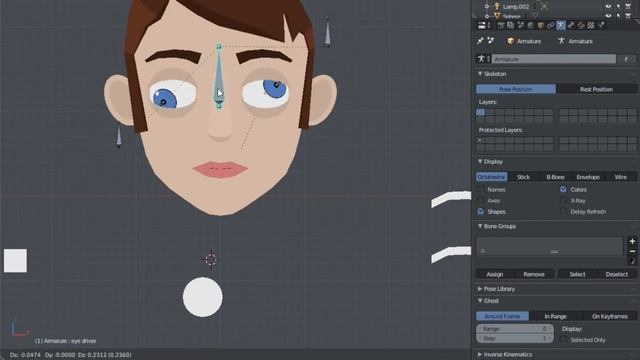
Task: Click the Lamp.002 lamp icon in outliner
Action: pyautogui.click(x=497, y=6)
